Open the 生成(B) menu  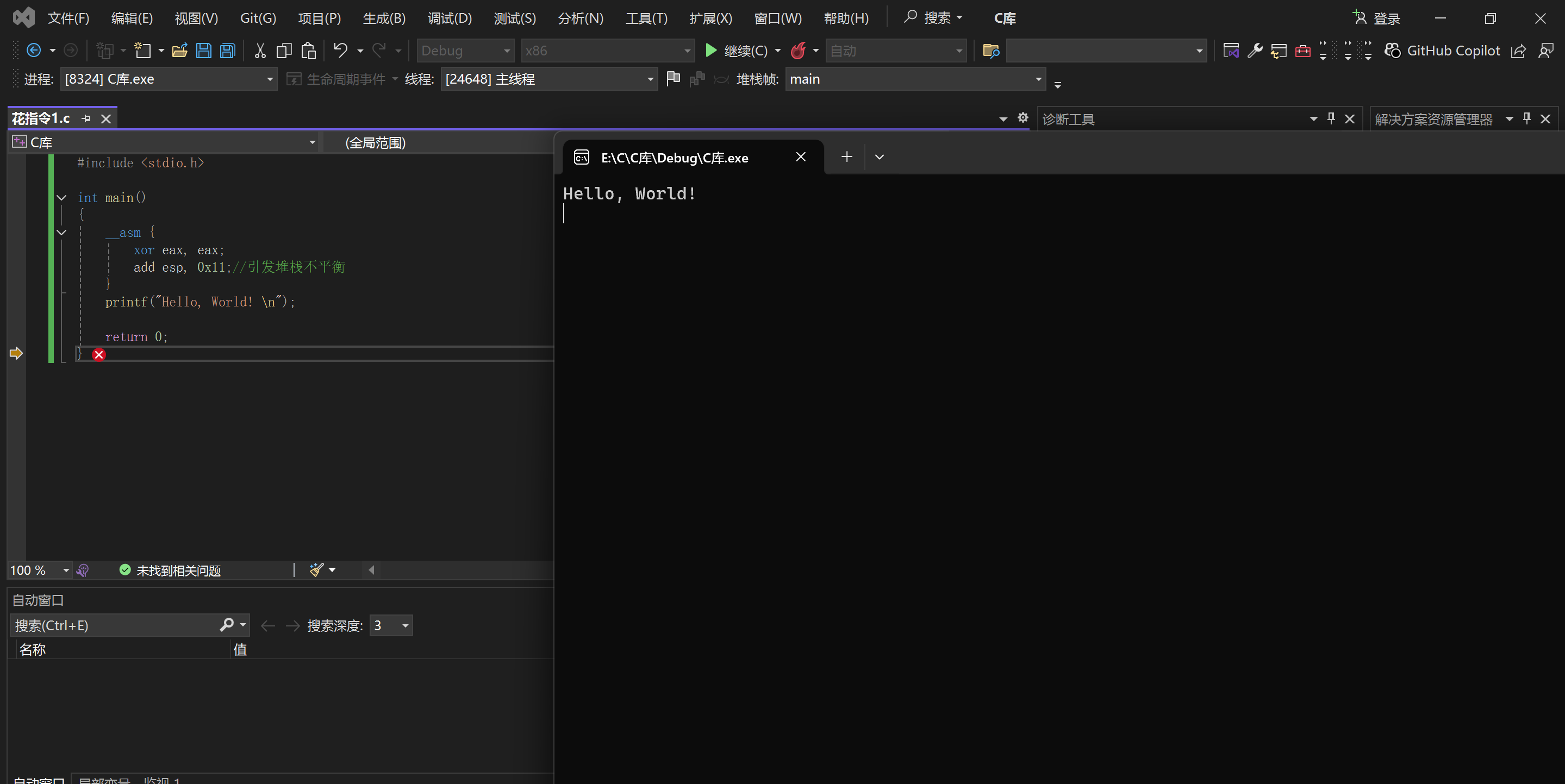point(383,18)
